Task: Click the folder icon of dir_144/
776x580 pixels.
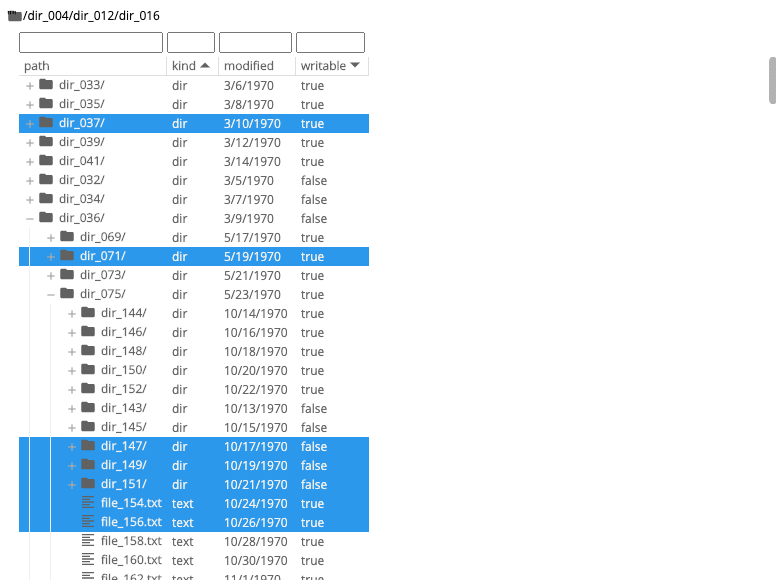Action: [88, 312]
